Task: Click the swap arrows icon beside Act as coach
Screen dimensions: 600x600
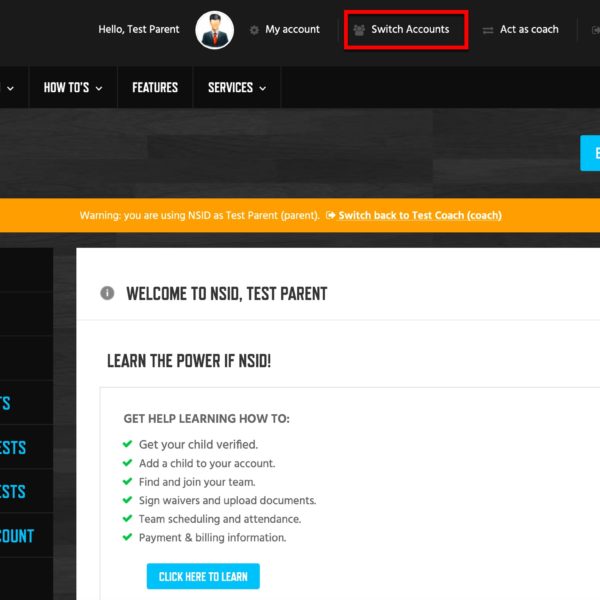Action: pos(488,30)
